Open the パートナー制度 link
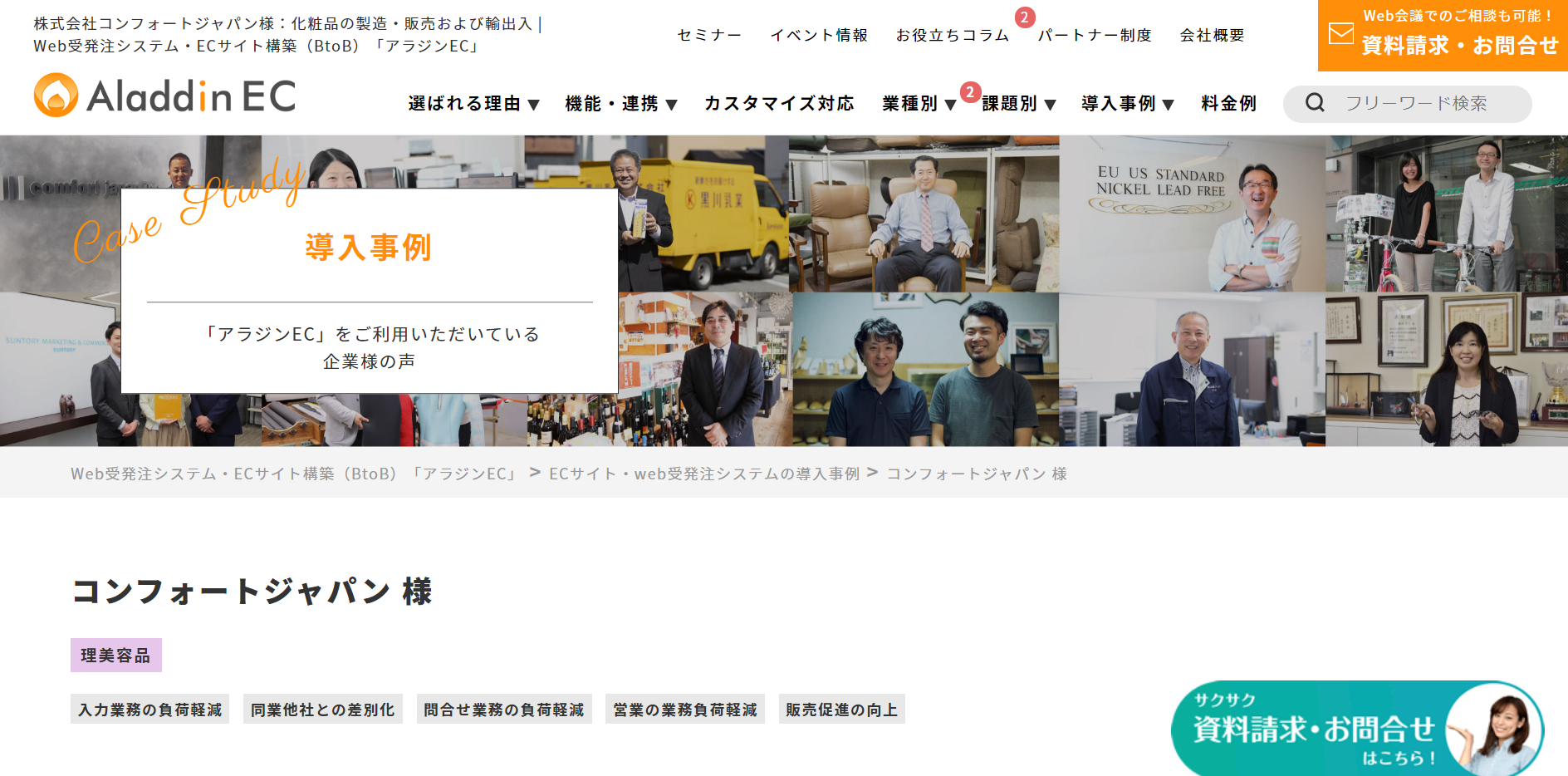This screenshot has height=776, width=1568. click(1094, 35)
